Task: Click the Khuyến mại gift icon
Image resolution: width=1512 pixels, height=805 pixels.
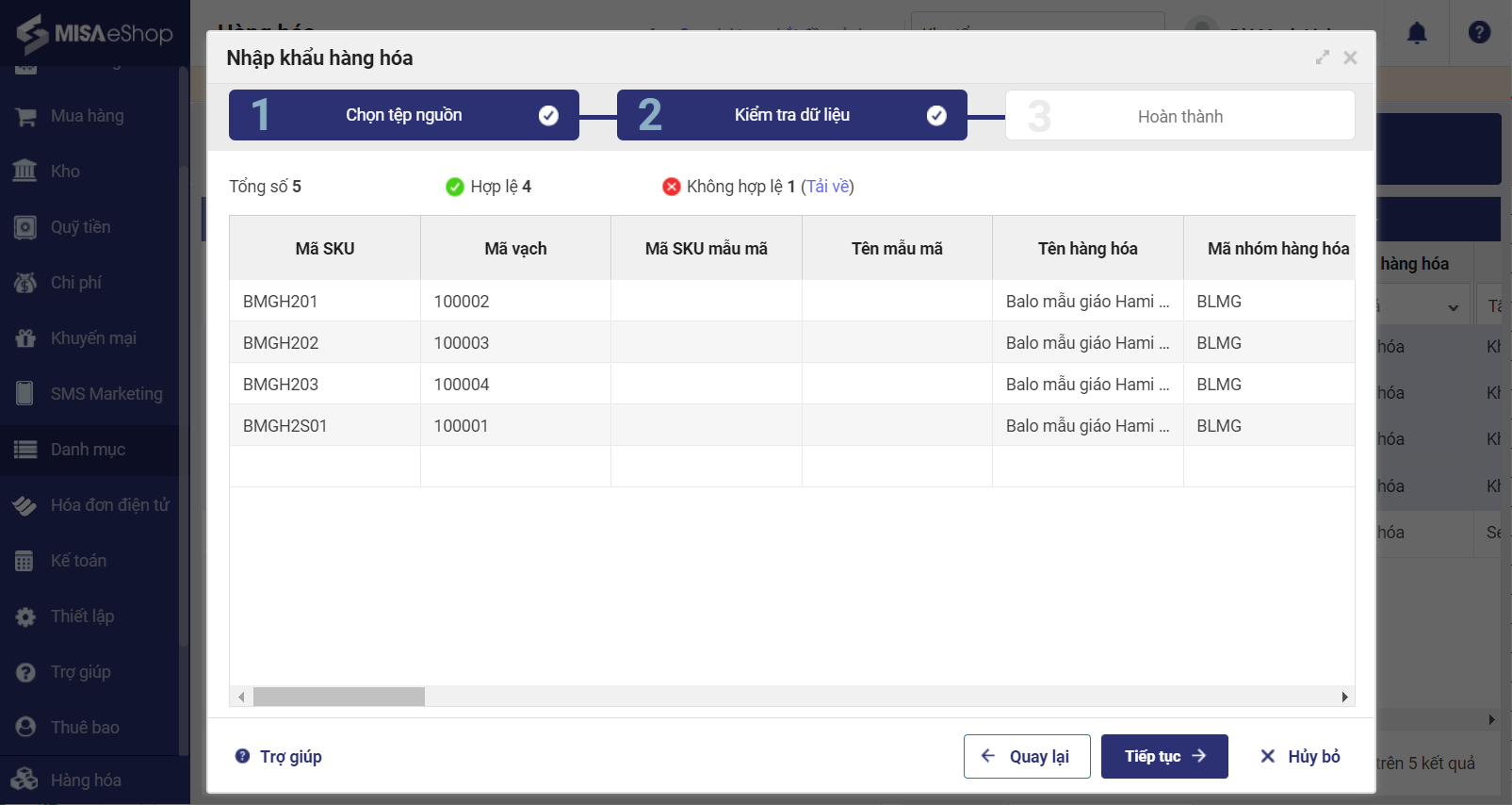Action: tap(25, 338)
